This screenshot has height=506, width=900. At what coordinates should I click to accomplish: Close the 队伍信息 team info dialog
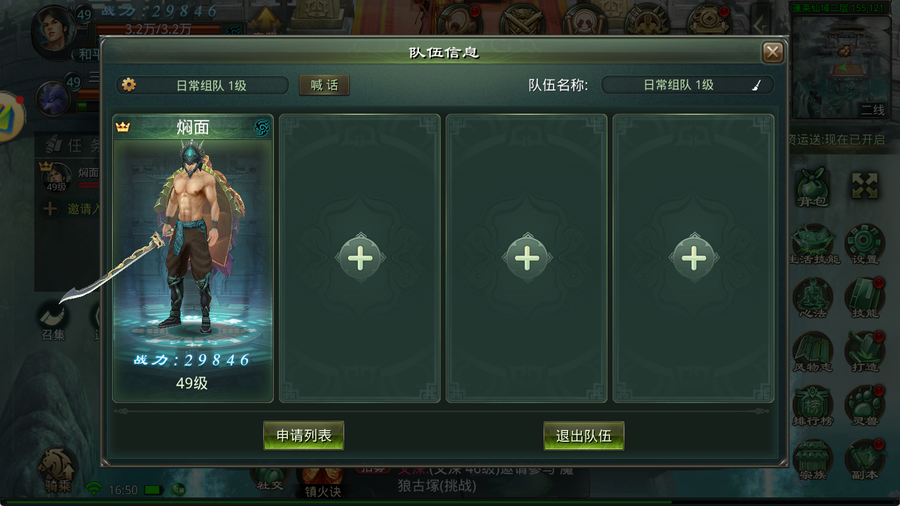coord(773,53)
